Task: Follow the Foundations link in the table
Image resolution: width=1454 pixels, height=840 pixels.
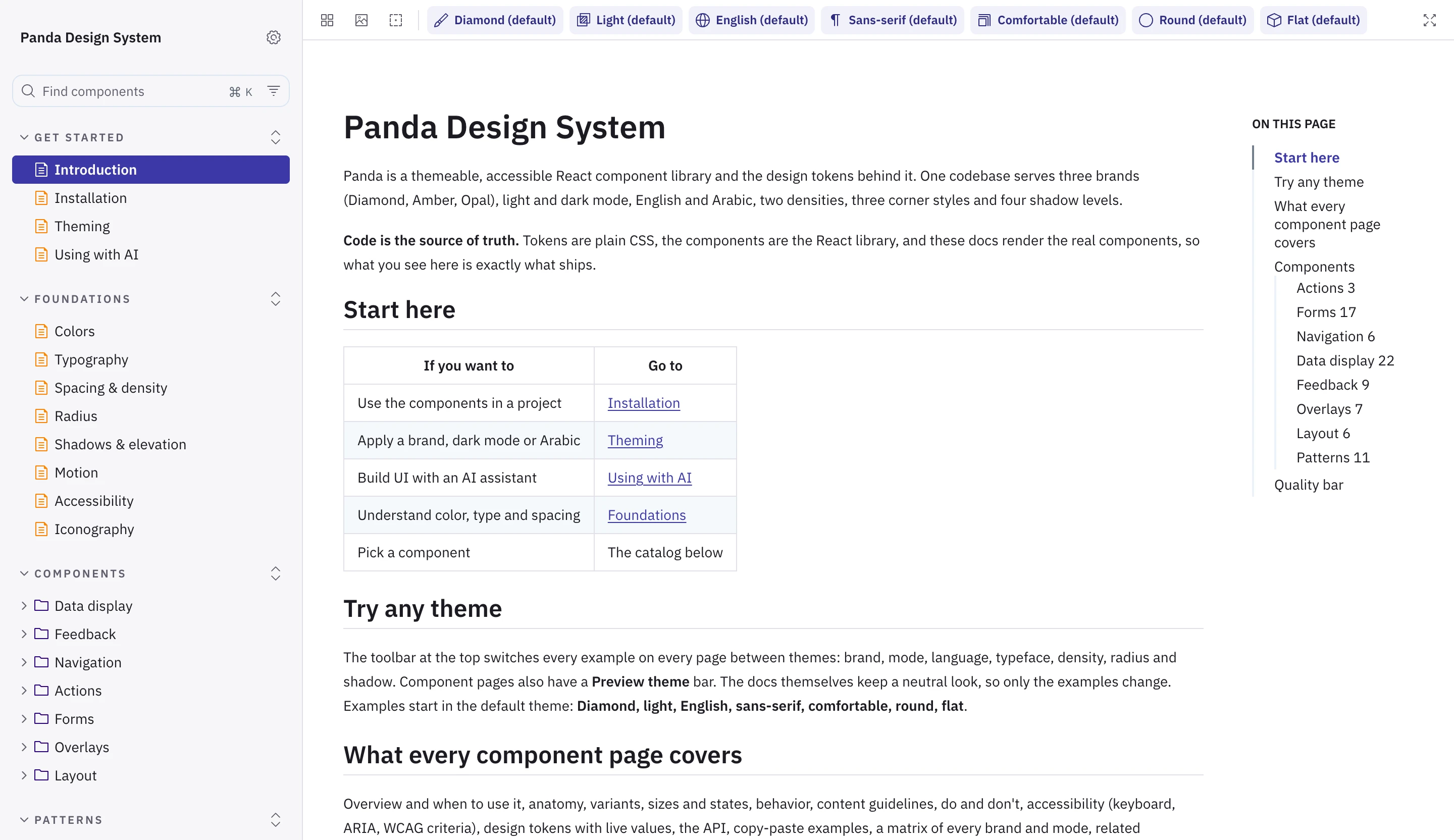Action: coord(646,515)
